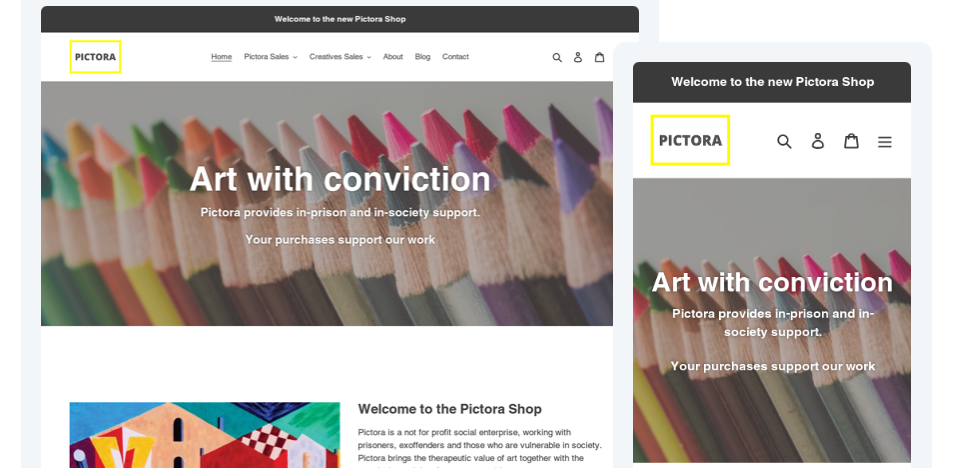
Task: Click the mobile welcome announcement banner
Action: [772, 82]
